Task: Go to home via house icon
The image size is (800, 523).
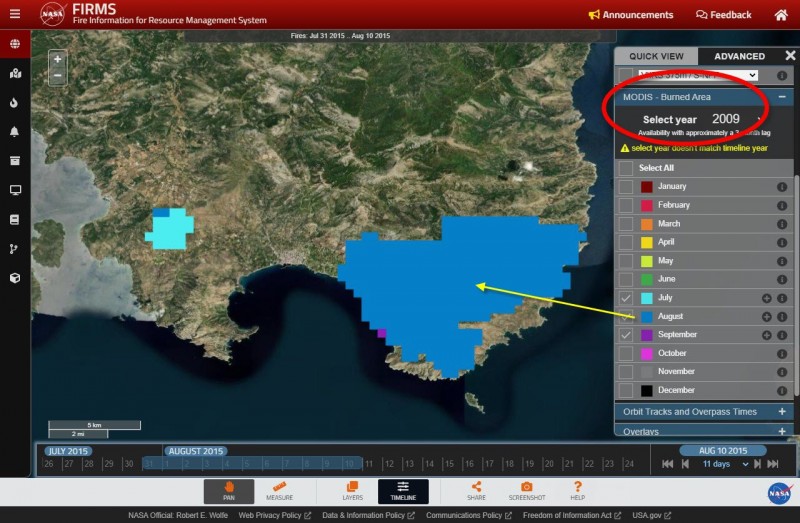Action: pos(781,15)
